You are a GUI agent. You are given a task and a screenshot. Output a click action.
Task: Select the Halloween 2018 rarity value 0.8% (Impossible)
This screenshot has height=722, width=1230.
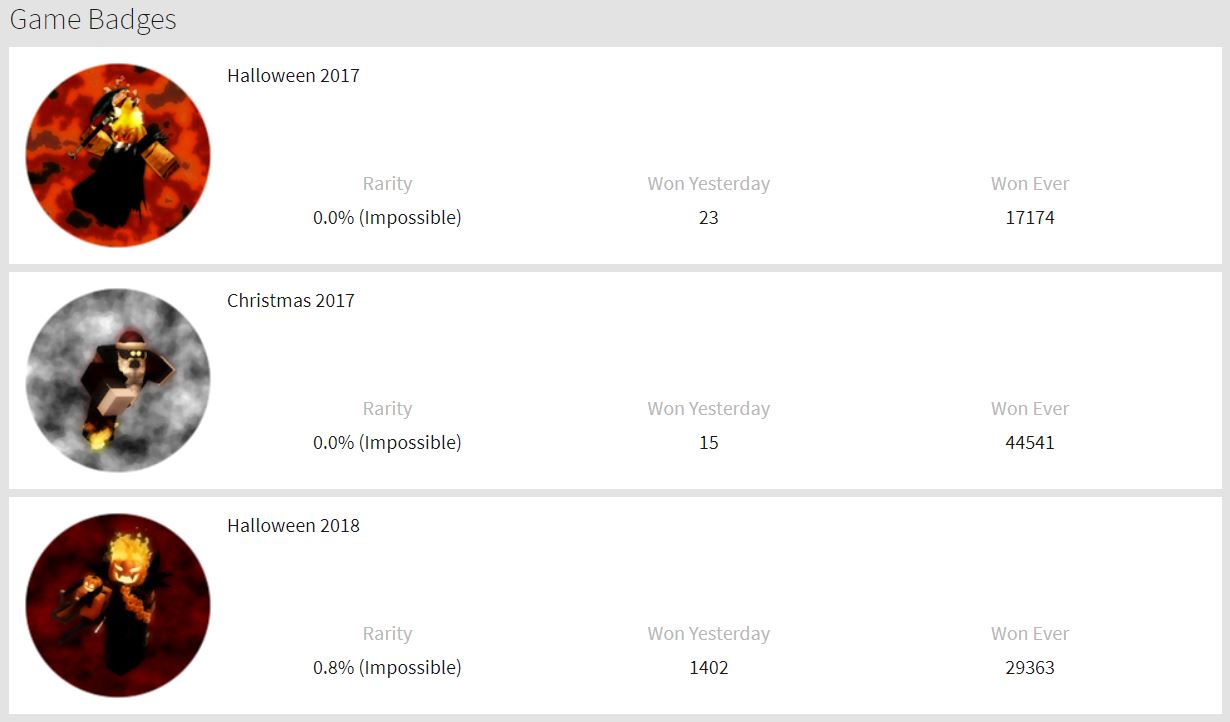coord(387,667)
